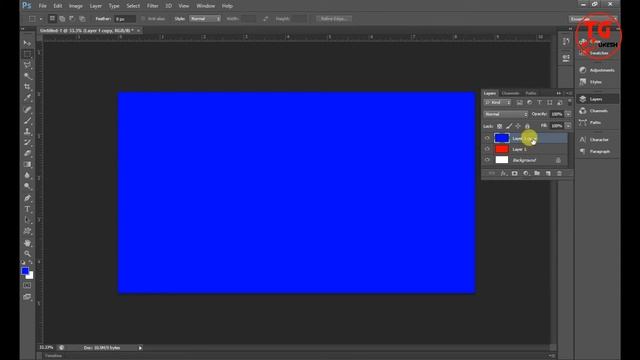Select the Dodge tool
Image resolution: width=640 pixels, height=360 pixels.
coord(27,187)
